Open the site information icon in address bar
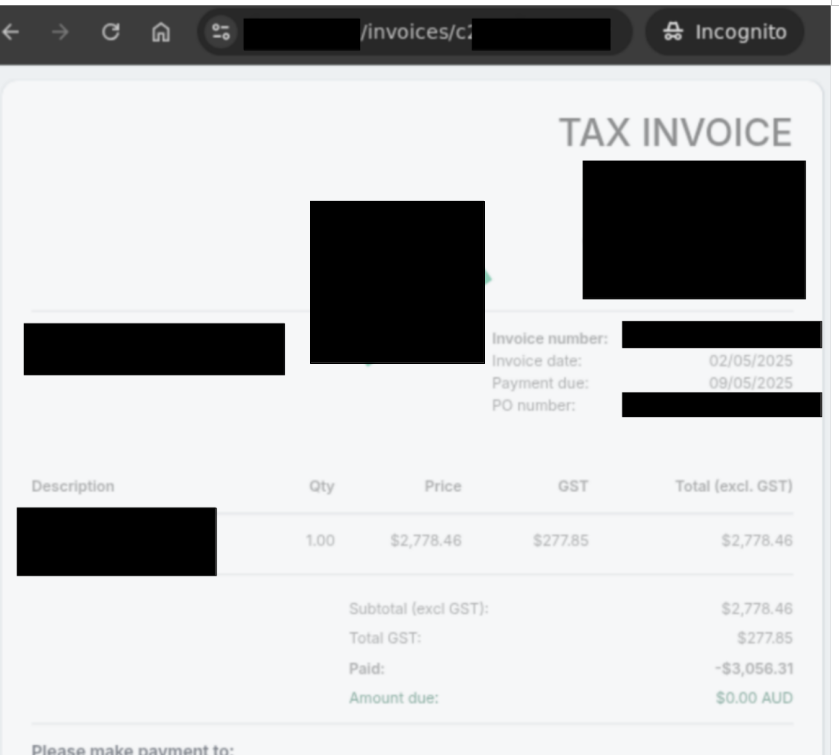This screenshot has width=839, height=755. point(219,32)
